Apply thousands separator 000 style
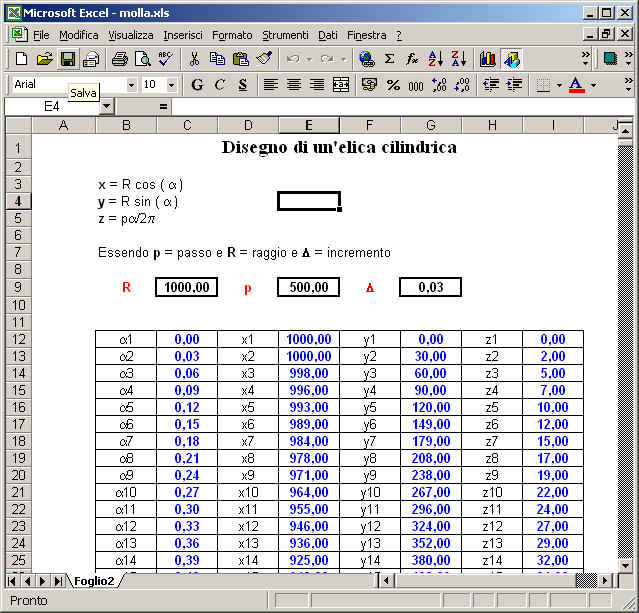 pyautogui.click(x=416, y=85)
